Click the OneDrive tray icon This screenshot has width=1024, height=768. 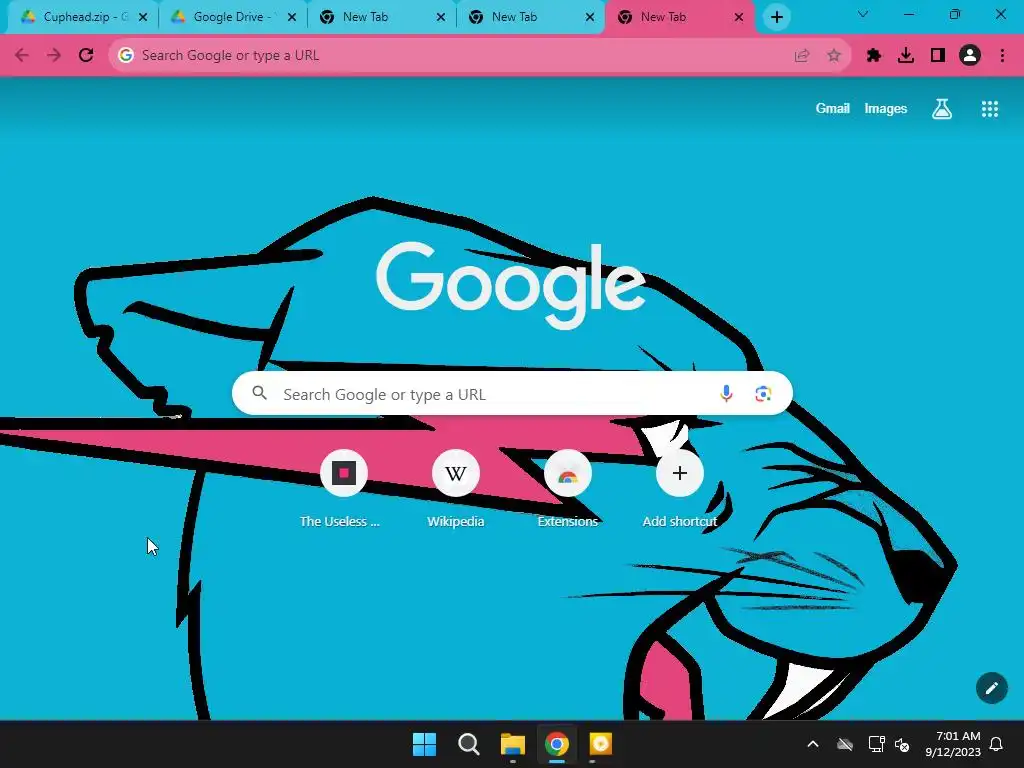(845, 744)
